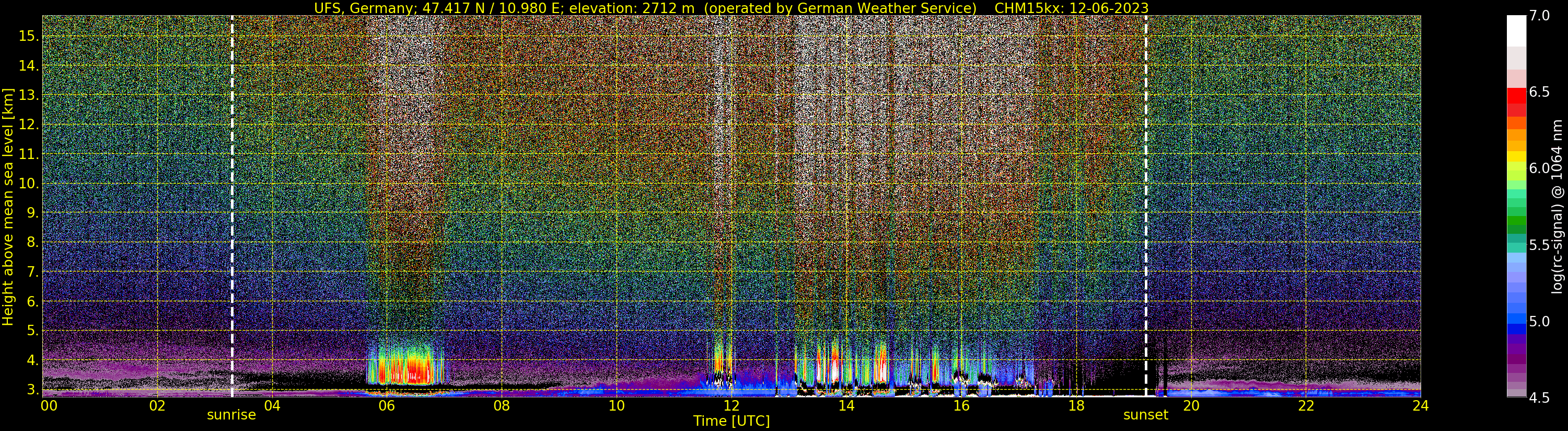Click the white segment at the colorbar top
This screenshot has width=1568, height=431.
(x=1516, y=31)
